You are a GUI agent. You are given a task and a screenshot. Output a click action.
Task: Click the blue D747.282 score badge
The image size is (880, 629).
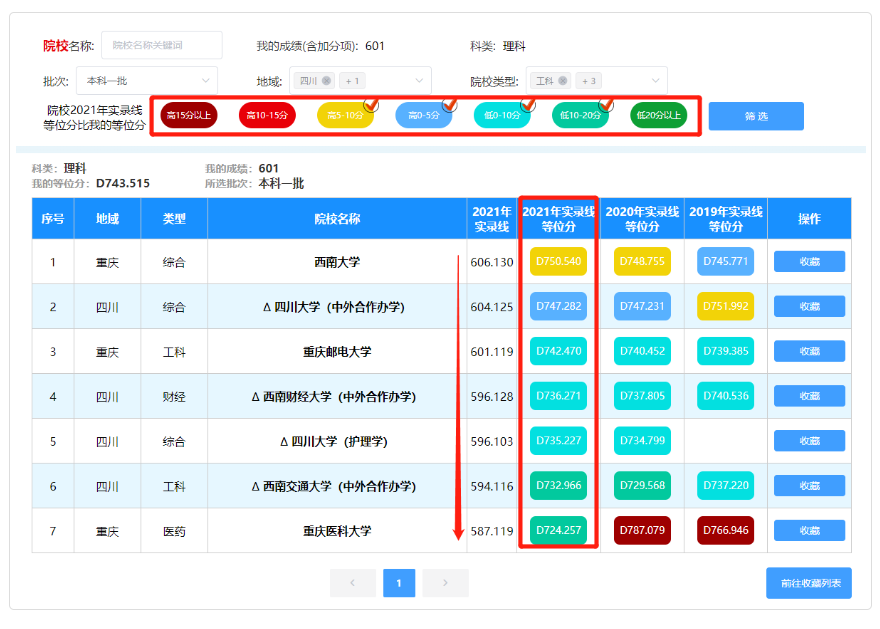[x=558, y=306]
